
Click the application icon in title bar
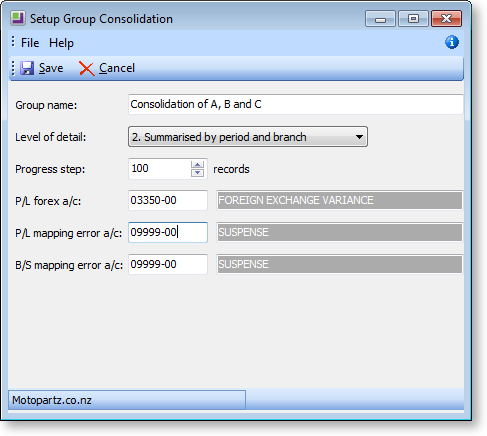click(18, 19)
